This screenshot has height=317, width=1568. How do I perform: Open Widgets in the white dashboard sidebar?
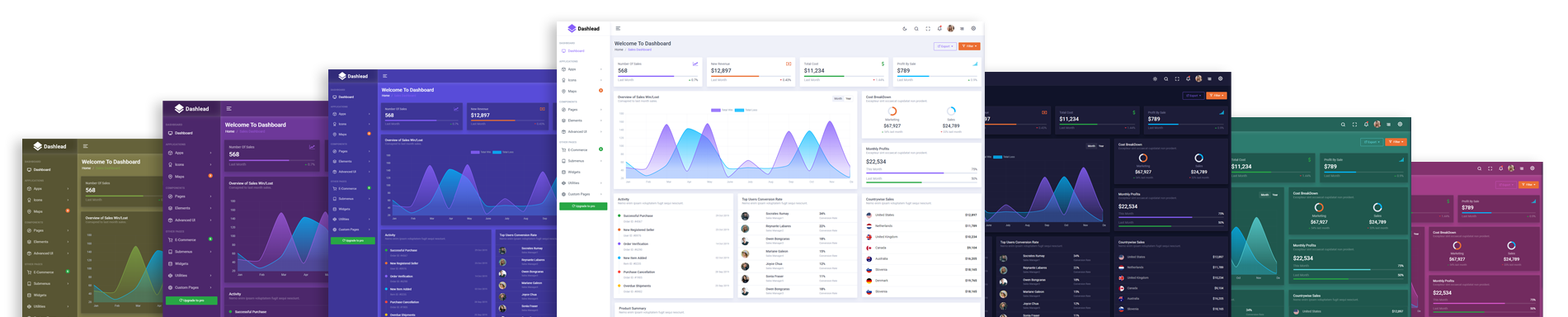[582, 172]
